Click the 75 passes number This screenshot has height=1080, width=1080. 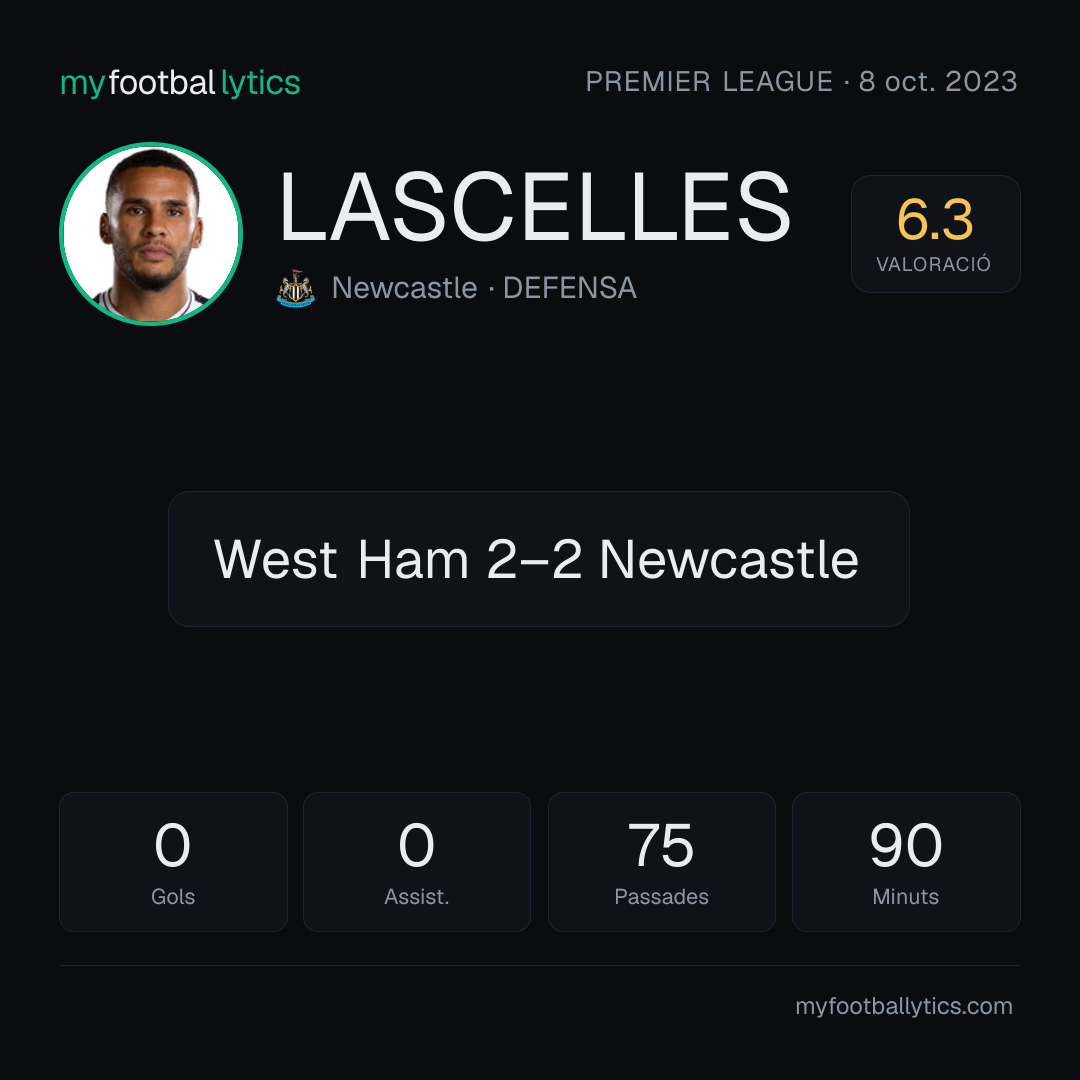point(661,845)
